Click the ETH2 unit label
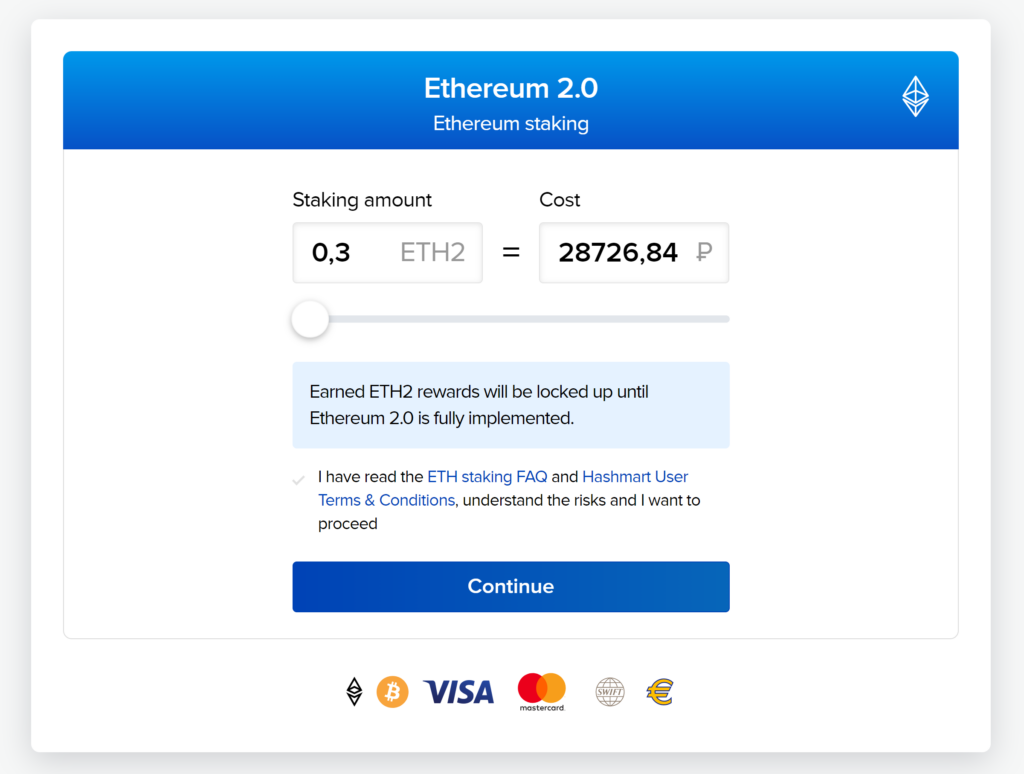The image size is (1024, 774). click(432, 252)
